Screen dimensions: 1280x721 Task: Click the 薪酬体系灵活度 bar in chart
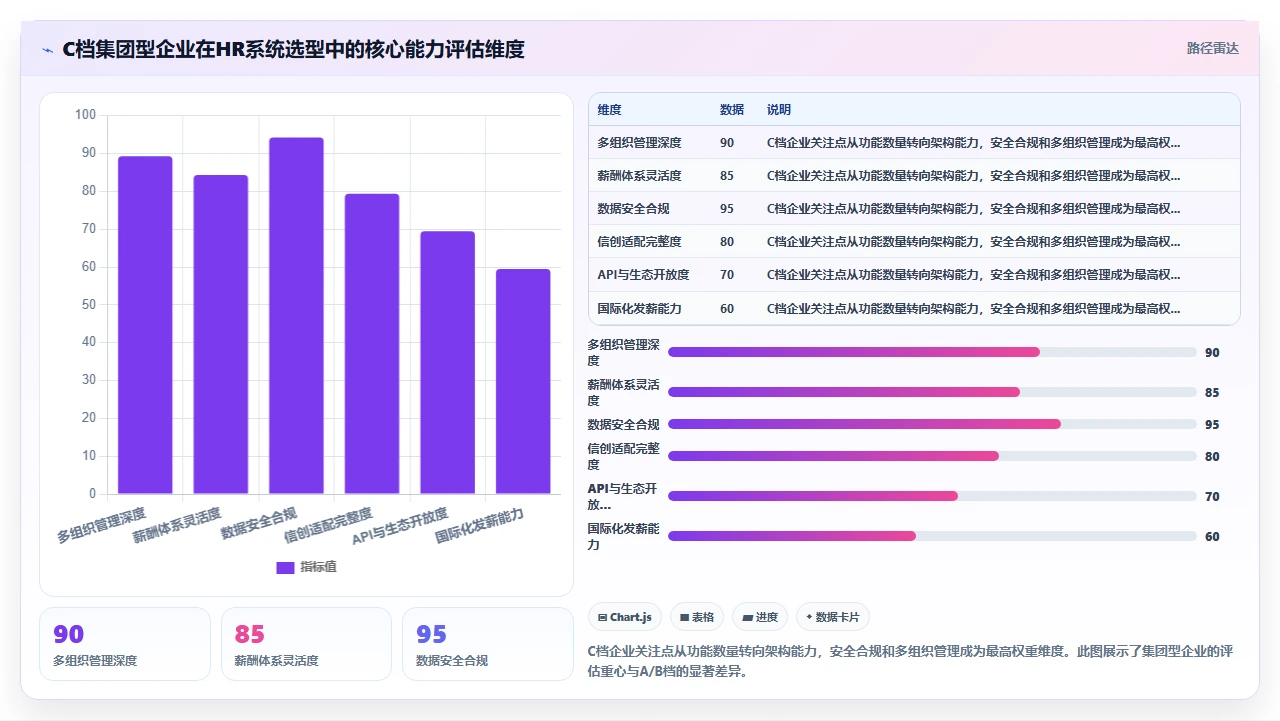[x=220, y=334]
